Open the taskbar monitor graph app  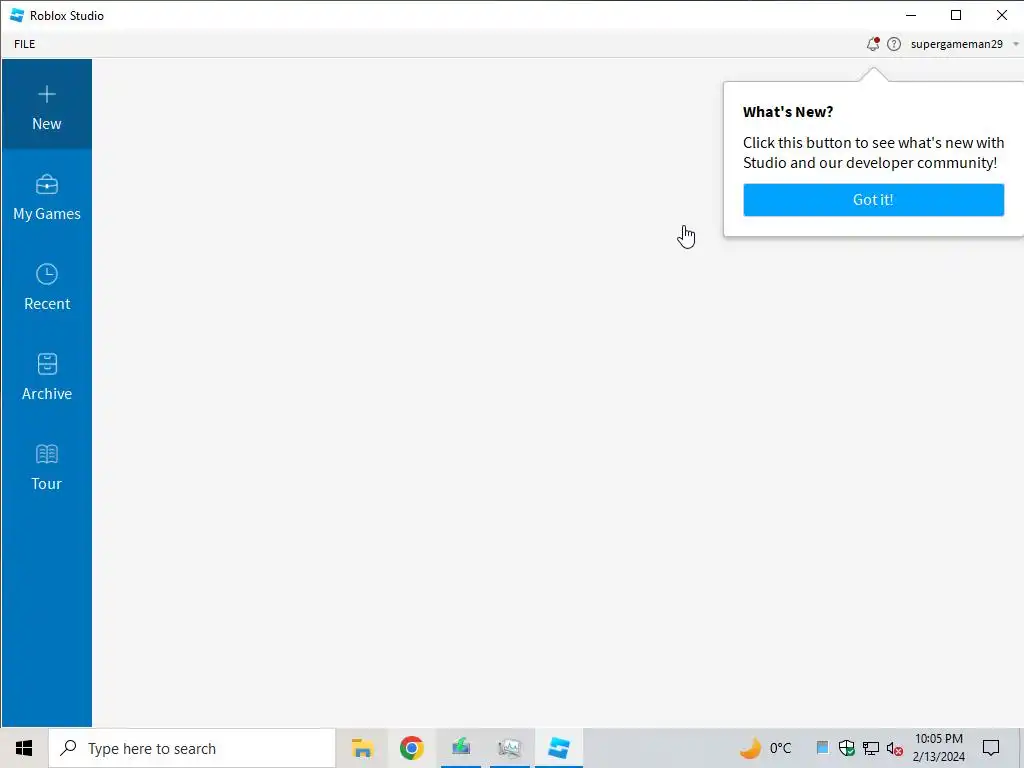509,748
